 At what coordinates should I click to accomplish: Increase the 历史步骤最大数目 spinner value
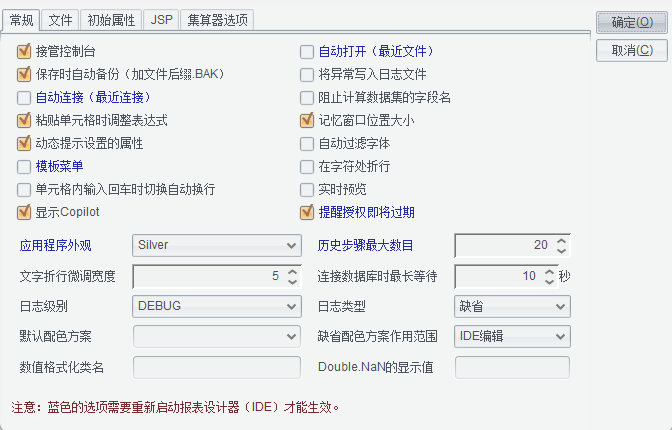pos(562,240)
